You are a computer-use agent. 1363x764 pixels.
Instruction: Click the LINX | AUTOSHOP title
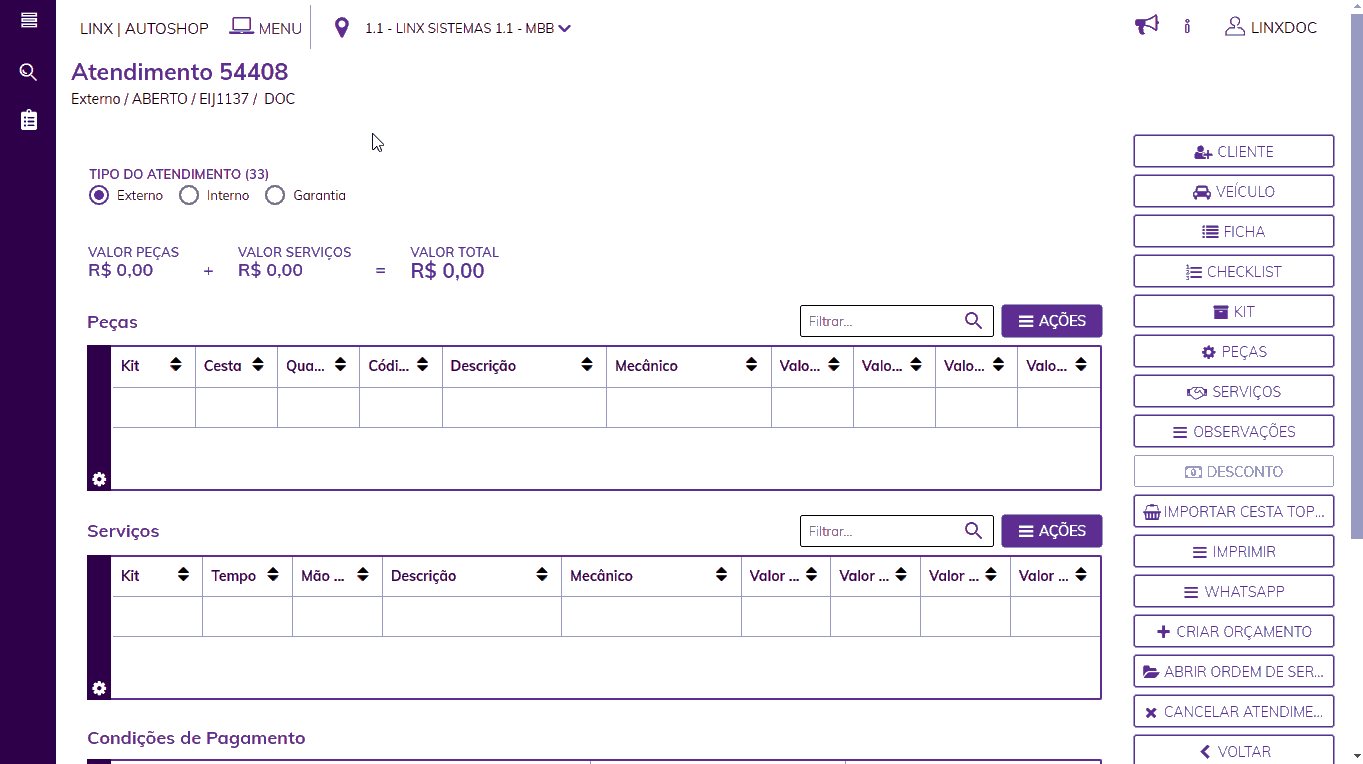(x=144, y=28)
